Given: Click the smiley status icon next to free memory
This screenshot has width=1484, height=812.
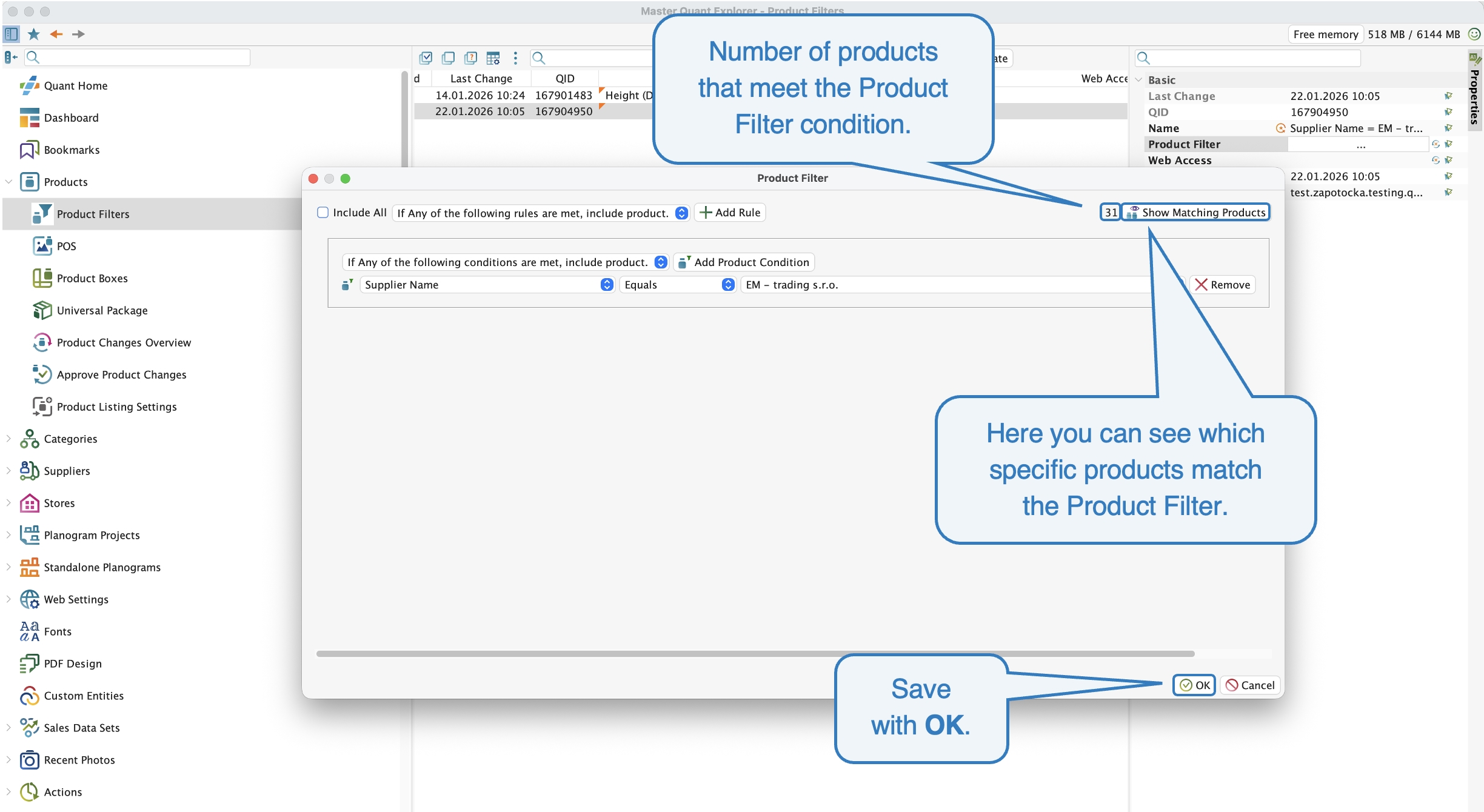Looking at the screenshot, I should click(x=1474, y=34).
